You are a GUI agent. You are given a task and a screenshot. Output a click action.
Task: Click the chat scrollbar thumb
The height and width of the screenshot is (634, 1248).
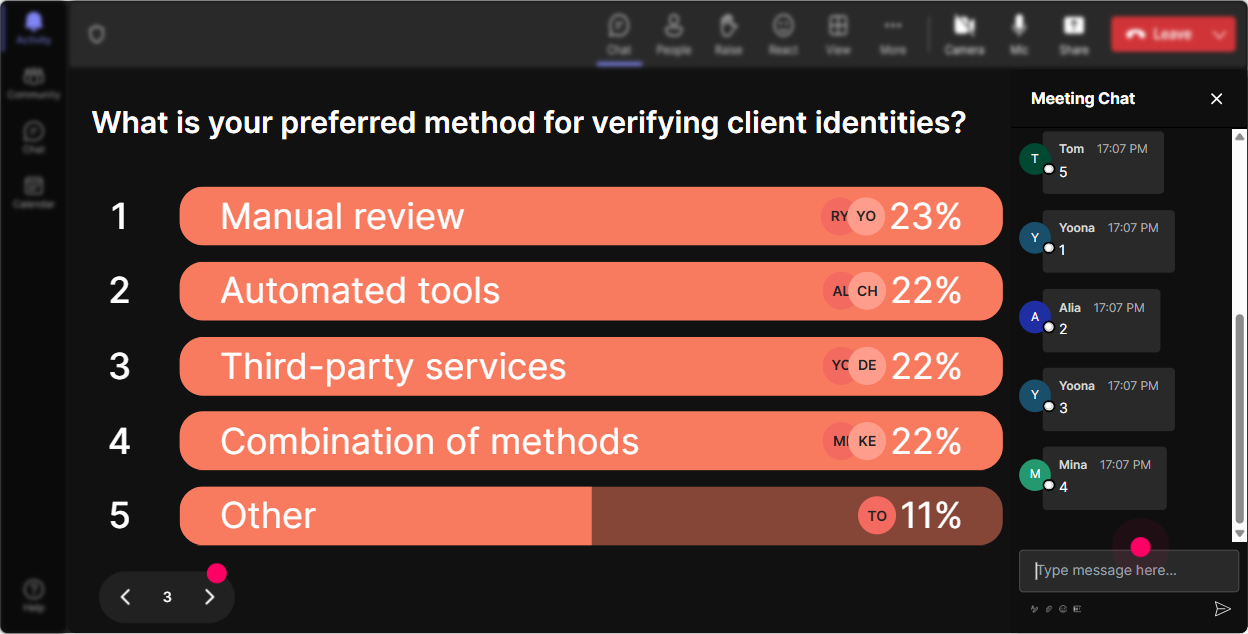tap(1240, 419)
